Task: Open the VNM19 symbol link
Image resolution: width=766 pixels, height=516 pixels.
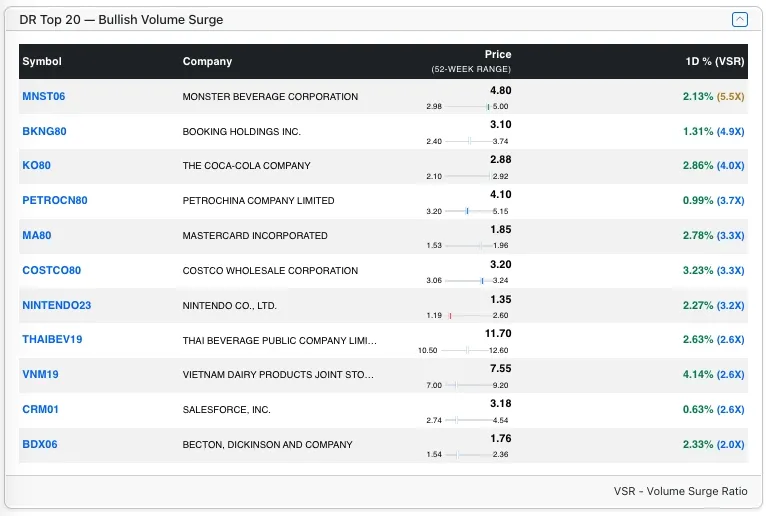Action: [x=40, y=375]
